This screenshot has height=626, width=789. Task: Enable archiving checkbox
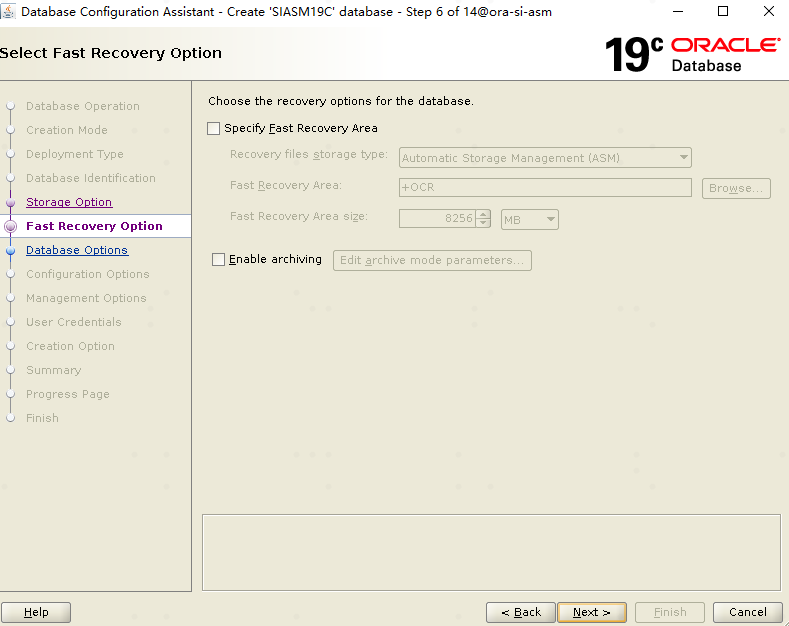tap(218, 260)
